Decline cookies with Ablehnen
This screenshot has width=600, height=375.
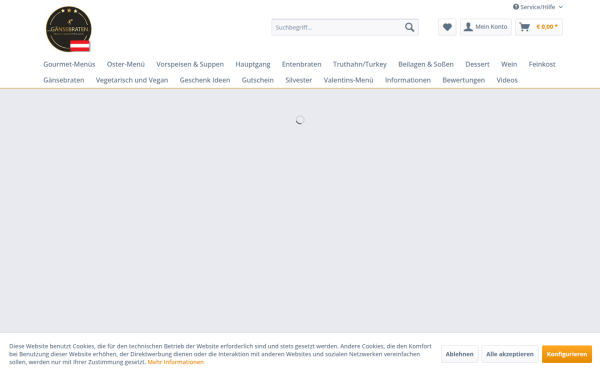[460, 354]
